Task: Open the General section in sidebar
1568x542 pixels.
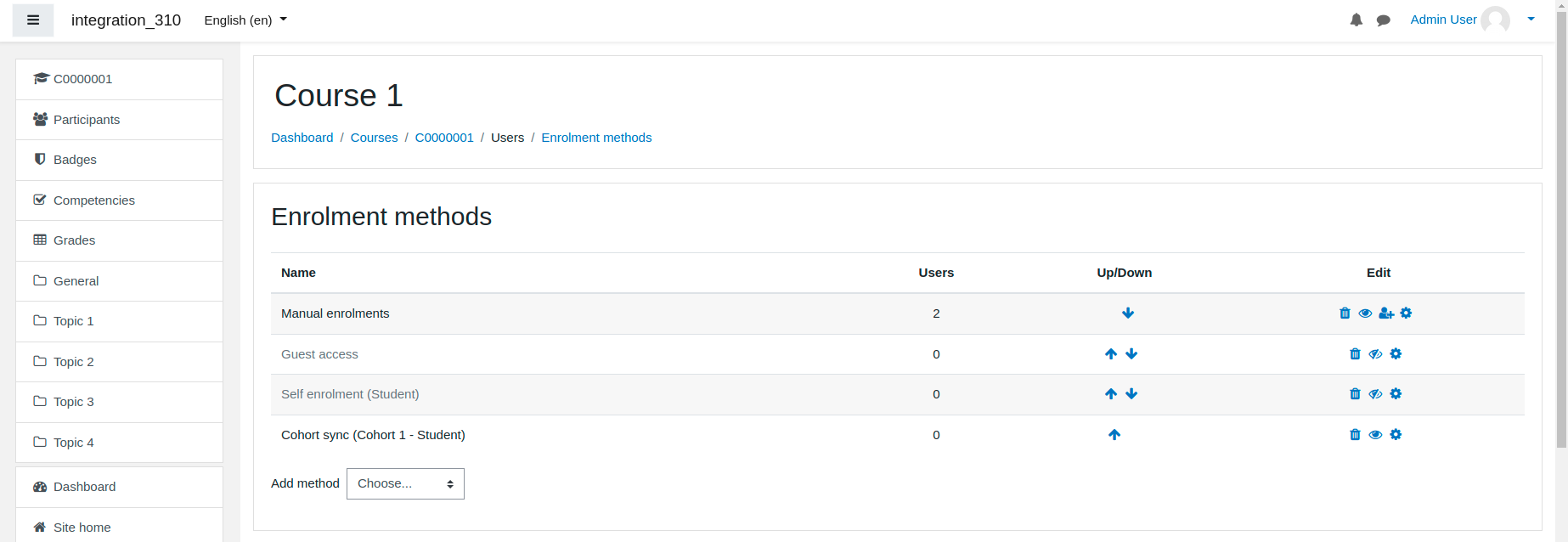Action: [x=119, y=281]
